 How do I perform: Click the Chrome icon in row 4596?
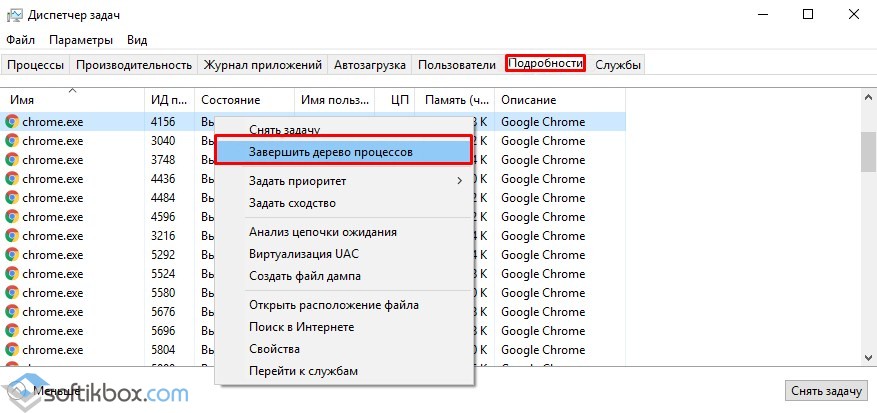pos(12,217)
